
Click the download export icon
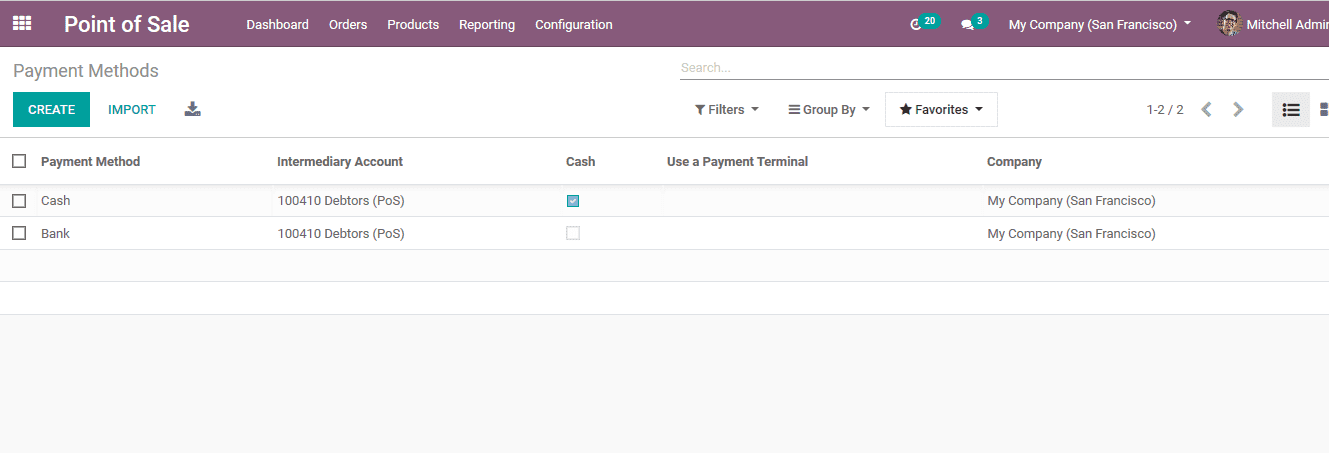(193, 109)
